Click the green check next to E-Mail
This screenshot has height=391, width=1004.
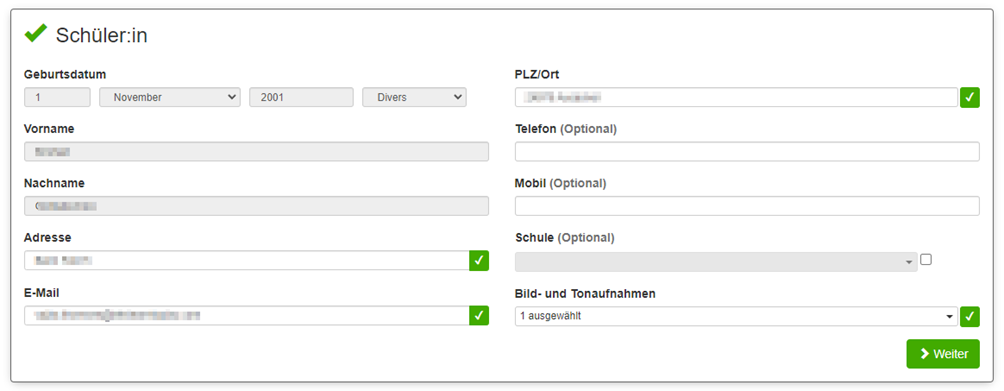479,315
